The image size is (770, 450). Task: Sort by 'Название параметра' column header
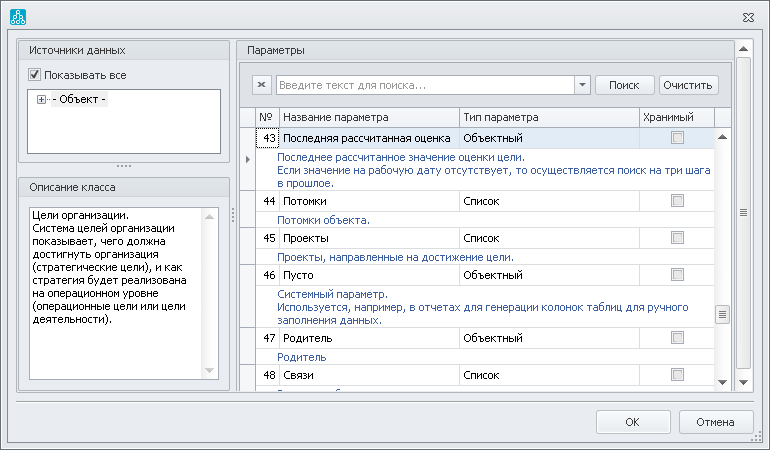point(368,117)
